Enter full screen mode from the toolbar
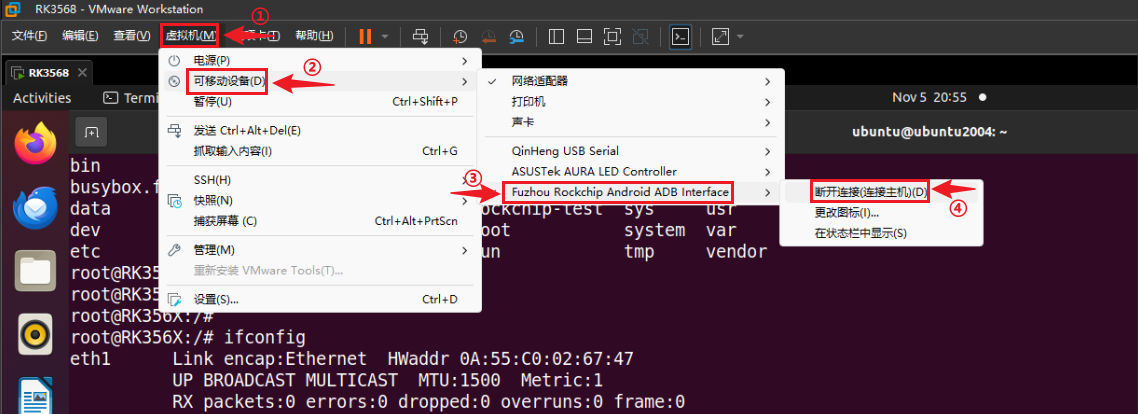Screen dimensions: 1138x414 click(x=613, y=37)
